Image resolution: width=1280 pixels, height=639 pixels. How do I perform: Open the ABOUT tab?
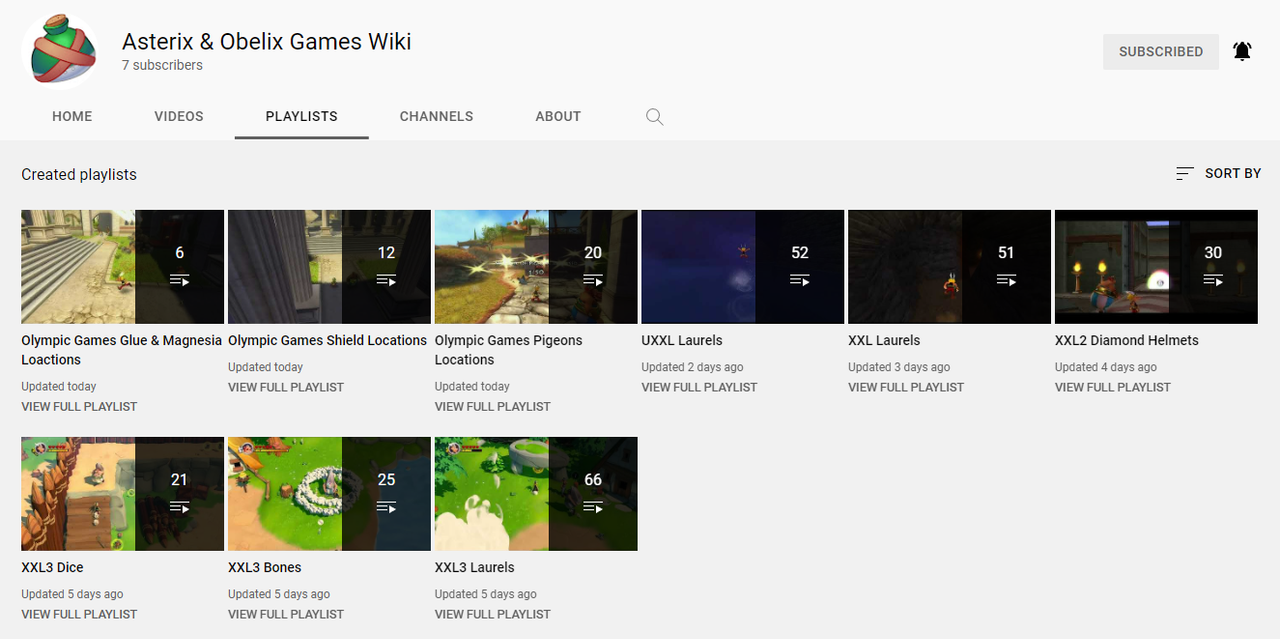tap(558, 116)
